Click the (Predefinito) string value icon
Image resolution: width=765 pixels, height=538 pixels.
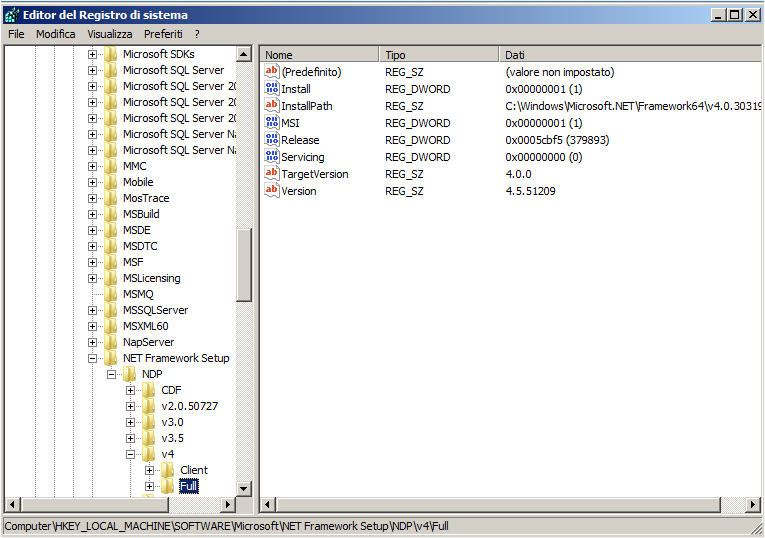click(272, 71)
